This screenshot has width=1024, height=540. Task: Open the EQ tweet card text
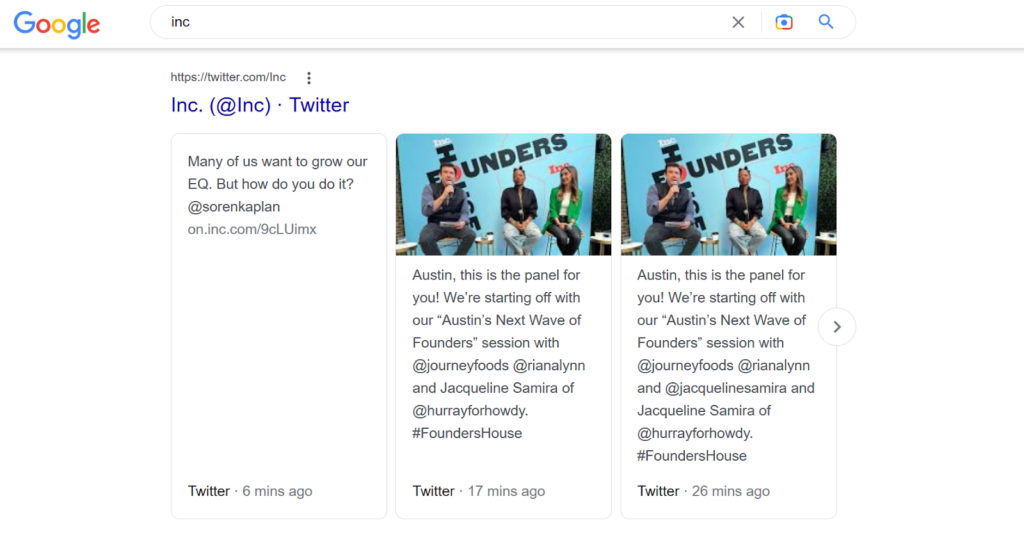(277, 172)
